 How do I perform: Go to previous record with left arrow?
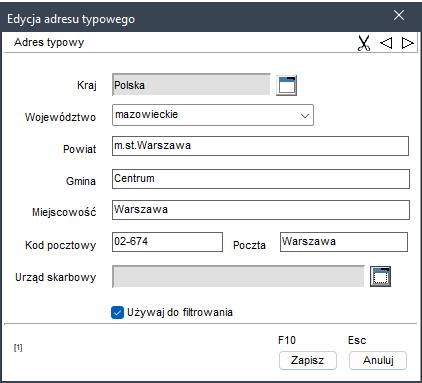click(386, 43)
